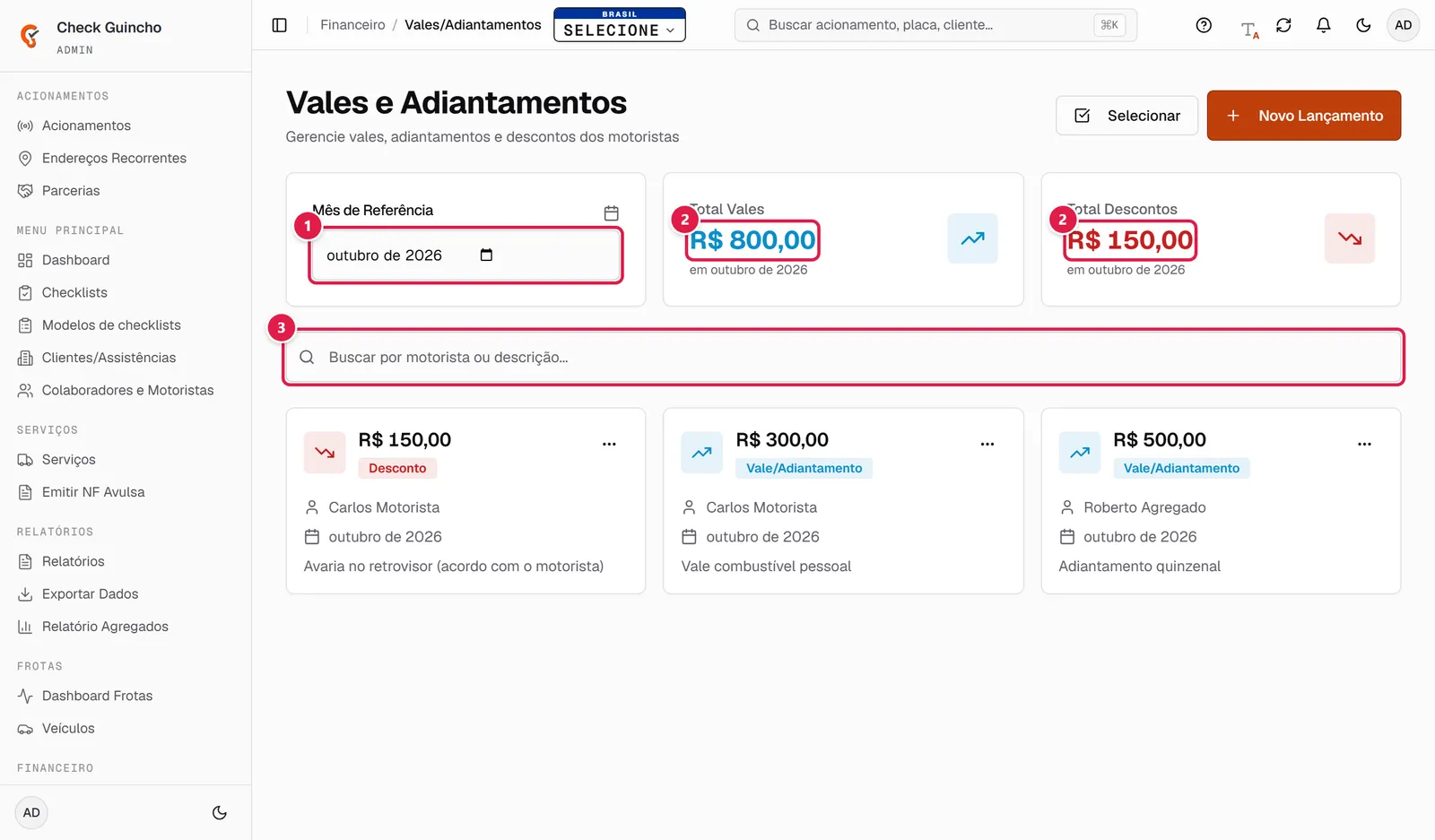Click the trending-up icon on R$ 300,00 card
The width and height of the screenshot is (1435, 840).
pyautogui.click(x=702, y=452)
